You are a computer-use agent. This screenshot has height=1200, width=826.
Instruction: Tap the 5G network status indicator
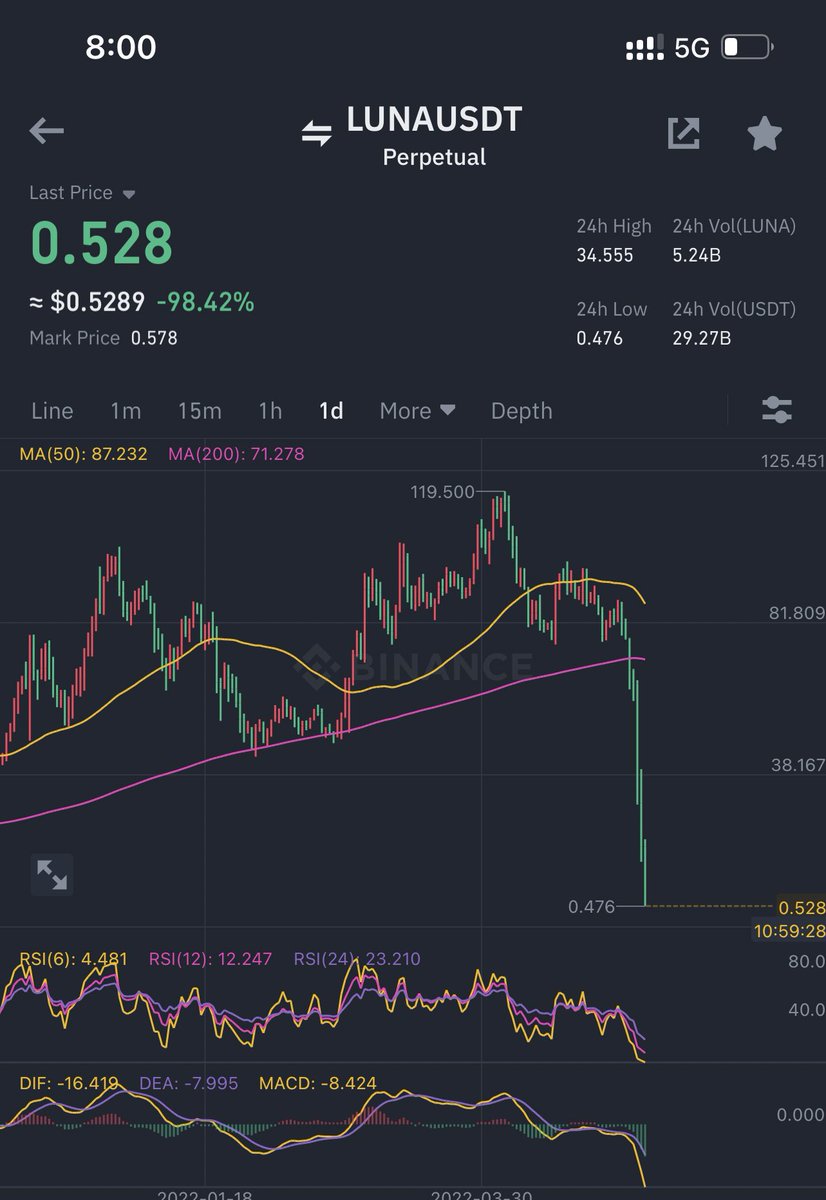click(691, 47)
